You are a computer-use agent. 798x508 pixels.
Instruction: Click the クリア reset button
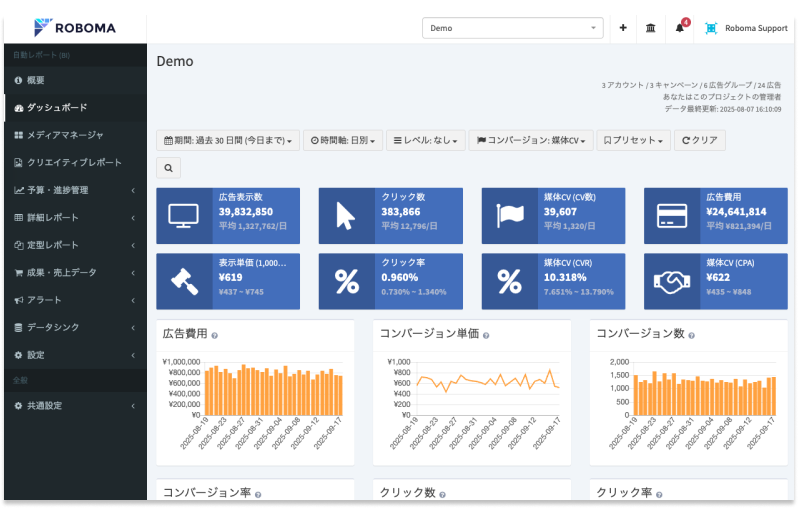(700, 141)
